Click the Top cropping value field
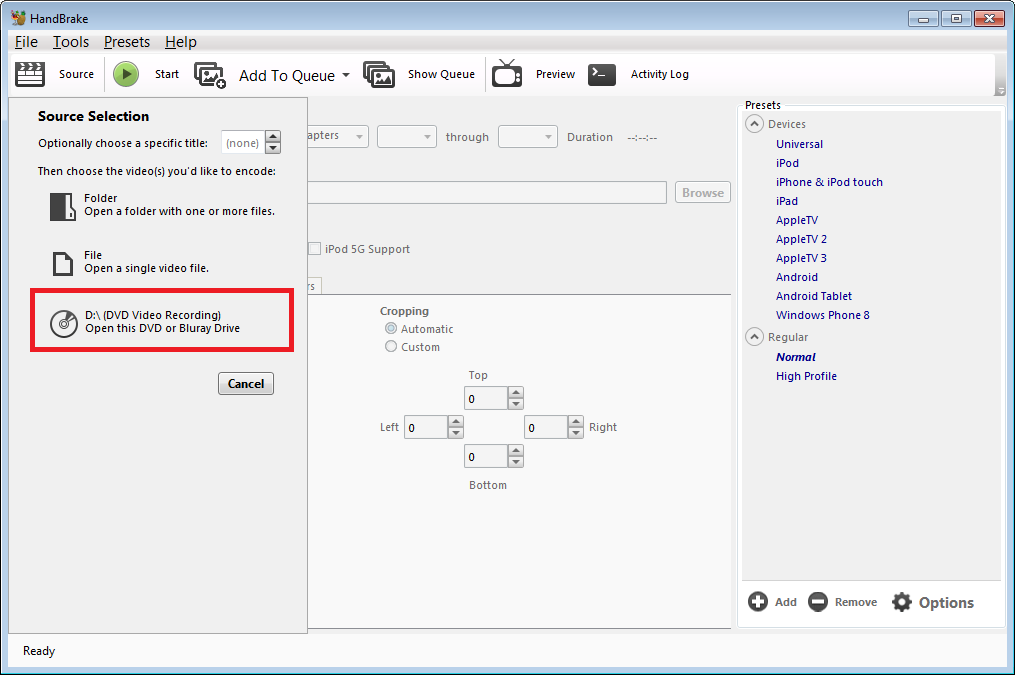 [x=486, y=399]
